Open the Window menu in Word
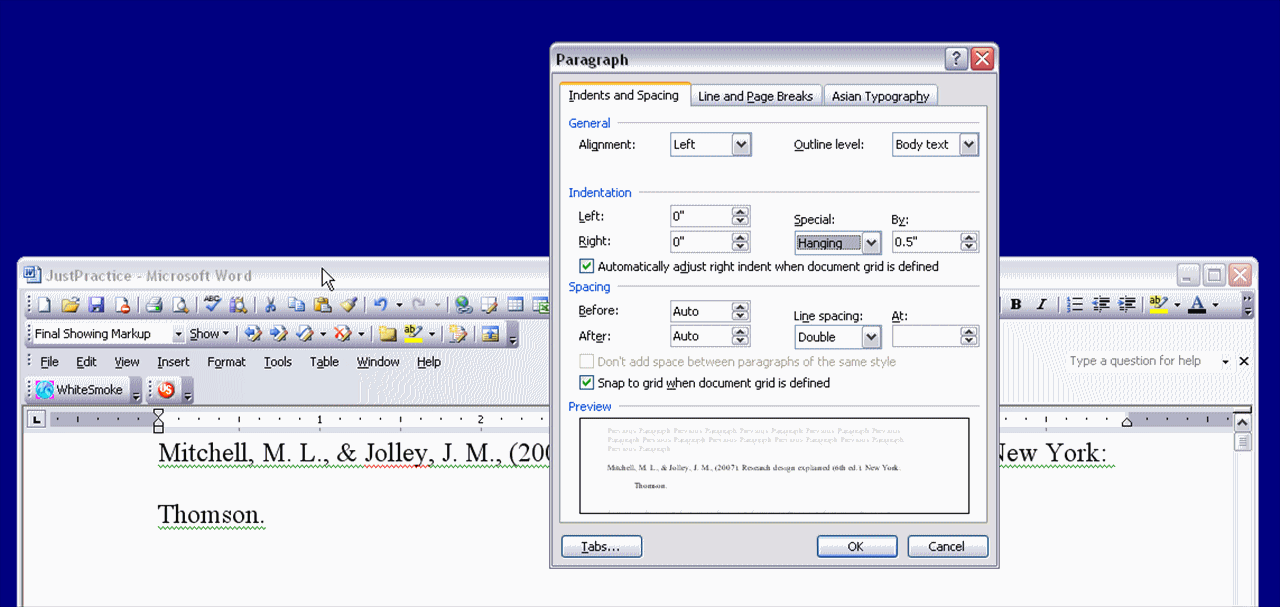 378,362
